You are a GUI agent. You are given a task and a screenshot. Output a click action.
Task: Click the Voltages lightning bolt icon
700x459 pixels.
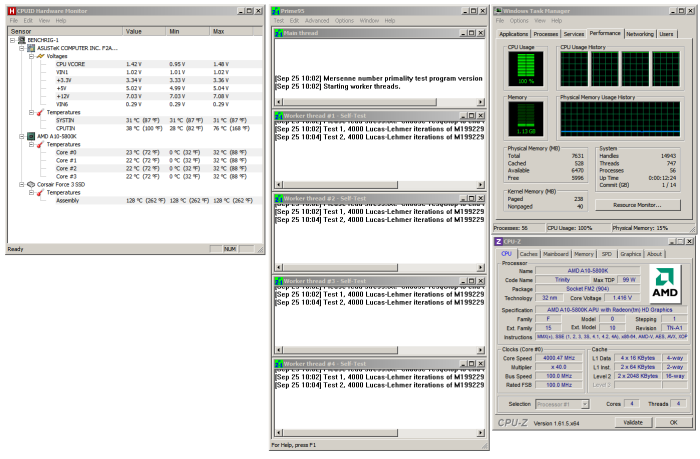click(x=41, y=55)
